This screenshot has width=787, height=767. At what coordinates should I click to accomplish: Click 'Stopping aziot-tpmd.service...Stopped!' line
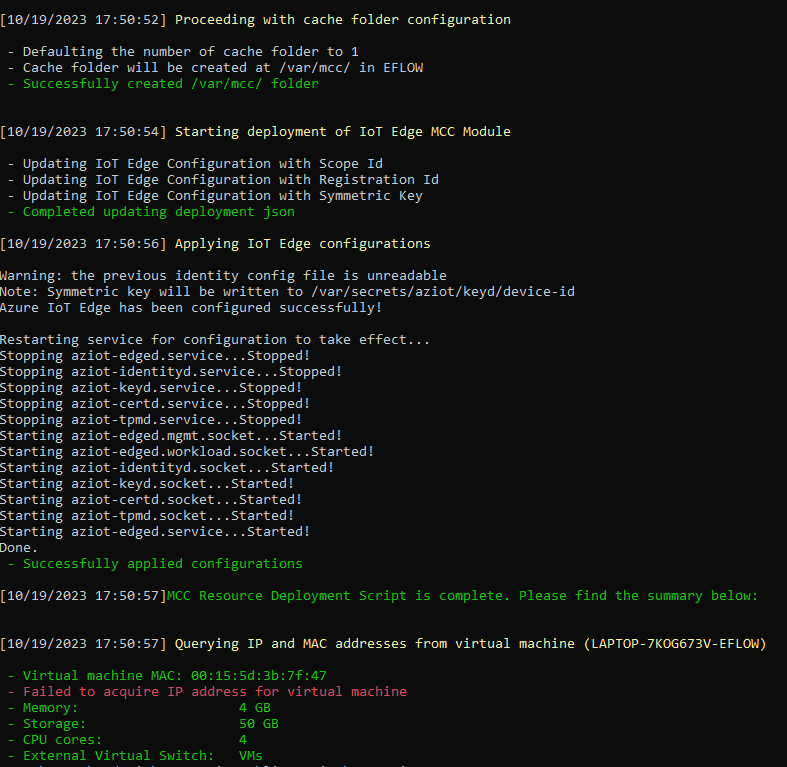click(x=151, y=420)
